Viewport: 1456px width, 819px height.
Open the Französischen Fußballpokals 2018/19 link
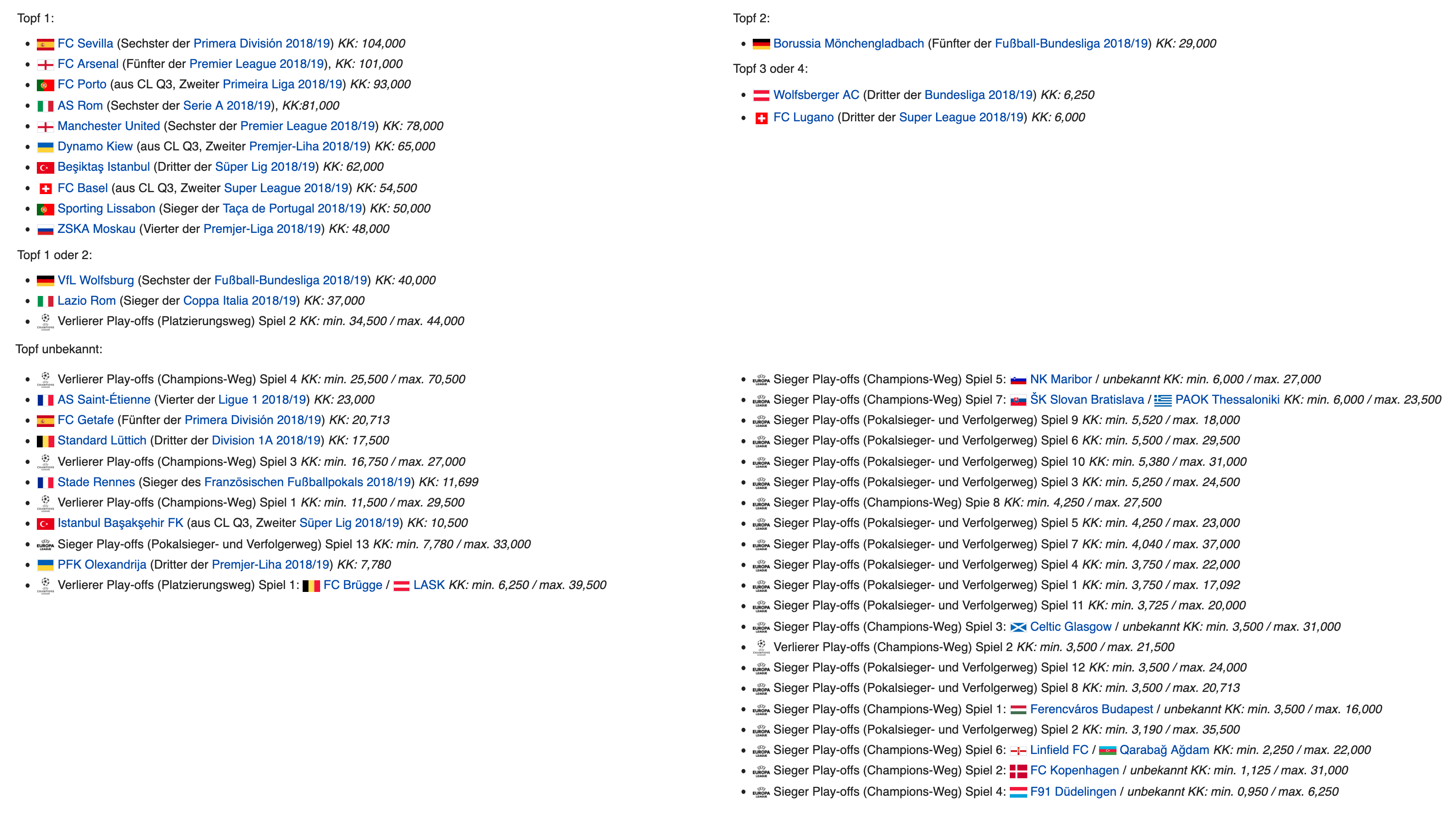[307, 482]
